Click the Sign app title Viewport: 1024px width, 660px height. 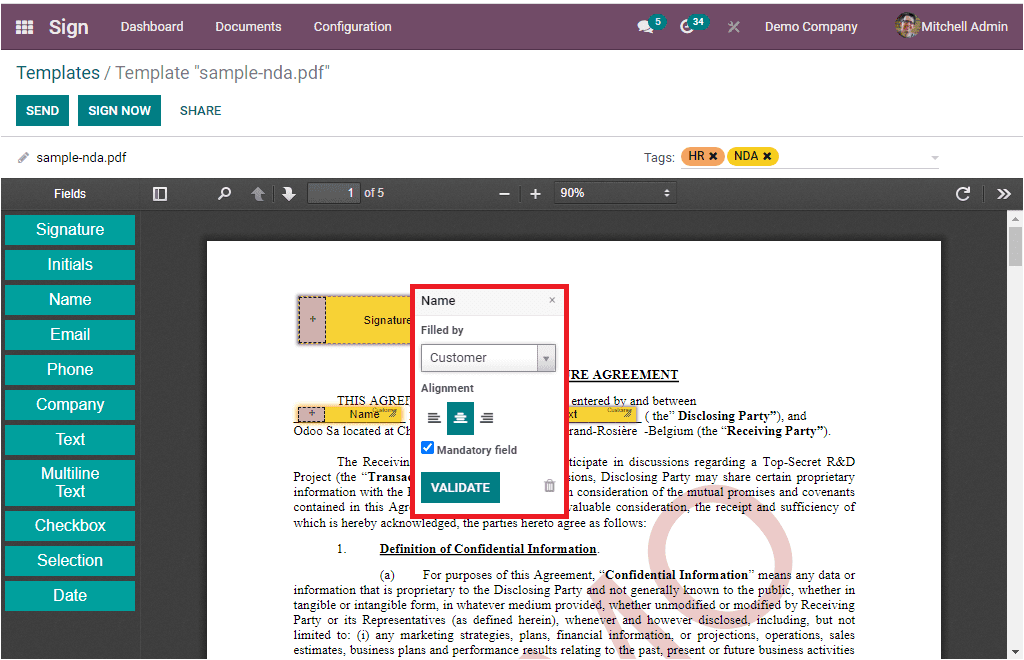[x=69, y=27]
